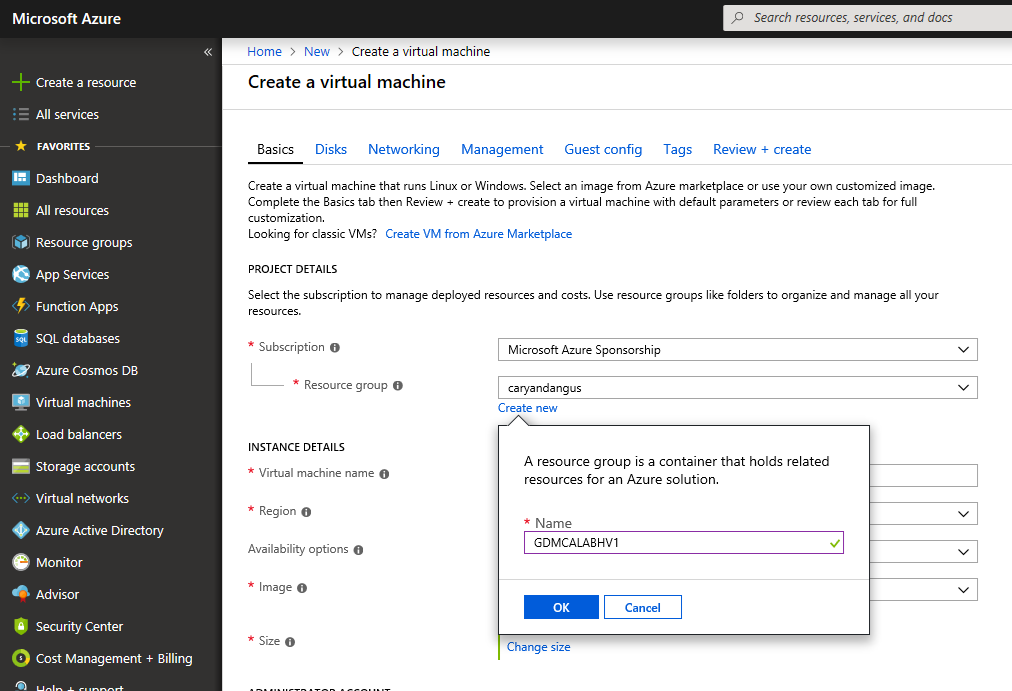Click the App Services globe icon
Viewport: 1012px width, 691px height.
click(x=21, y=274)
